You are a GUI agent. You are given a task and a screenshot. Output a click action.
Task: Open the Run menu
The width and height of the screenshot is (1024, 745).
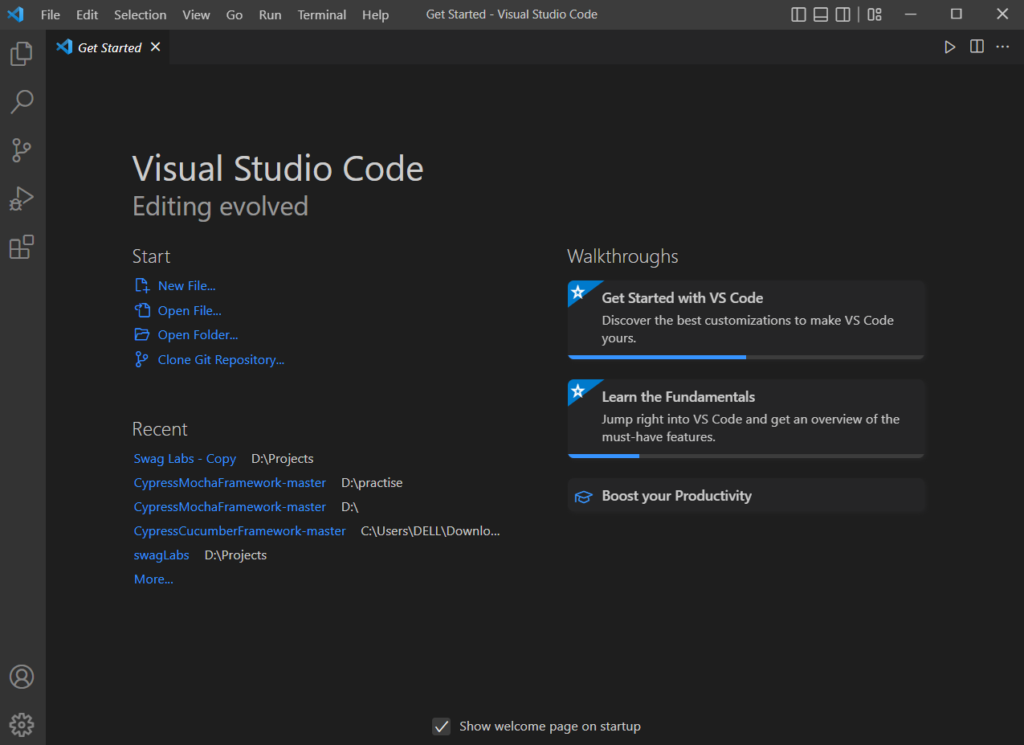270,14
